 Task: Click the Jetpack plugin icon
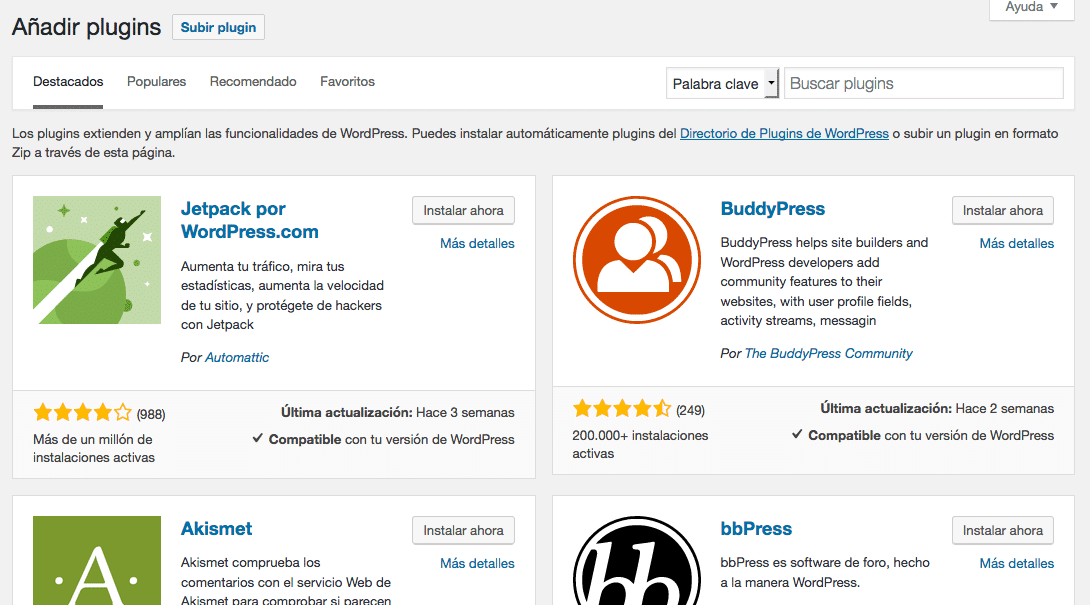pos(97,260)
